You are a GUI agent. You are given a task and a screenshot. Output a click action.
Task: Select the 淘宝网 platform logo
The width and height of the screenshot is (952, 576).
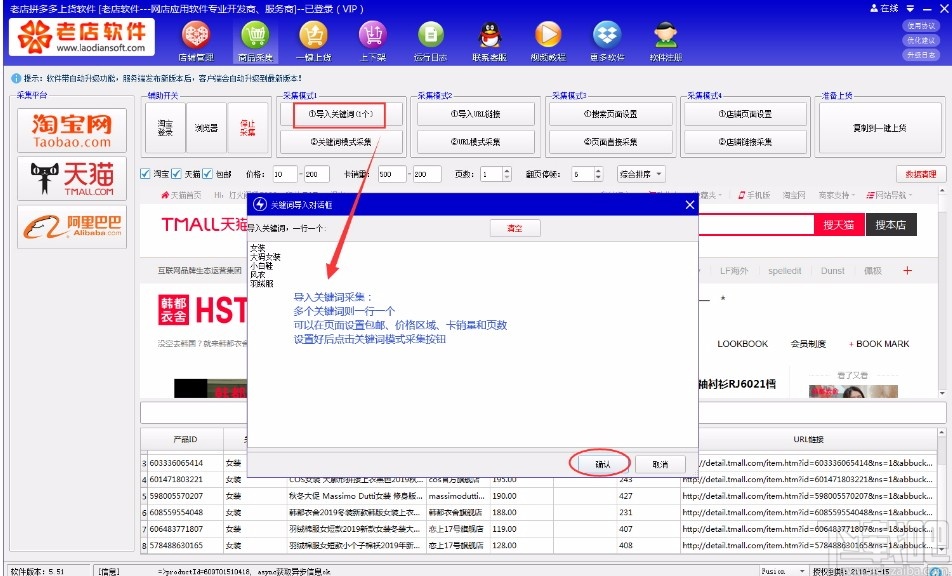click(x=72, y=128)
